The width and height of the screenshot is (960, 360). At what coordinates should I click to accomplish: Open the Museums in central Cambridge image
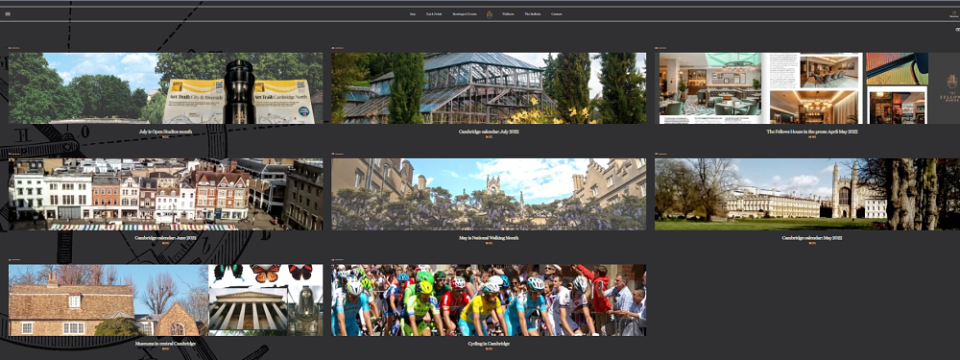(166, 300)
